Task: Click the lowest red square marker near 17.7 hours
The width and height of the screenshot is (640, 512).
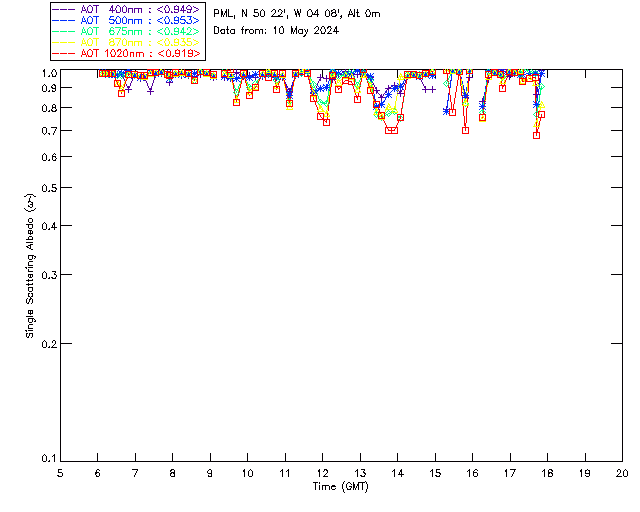Action: [536, 135]
